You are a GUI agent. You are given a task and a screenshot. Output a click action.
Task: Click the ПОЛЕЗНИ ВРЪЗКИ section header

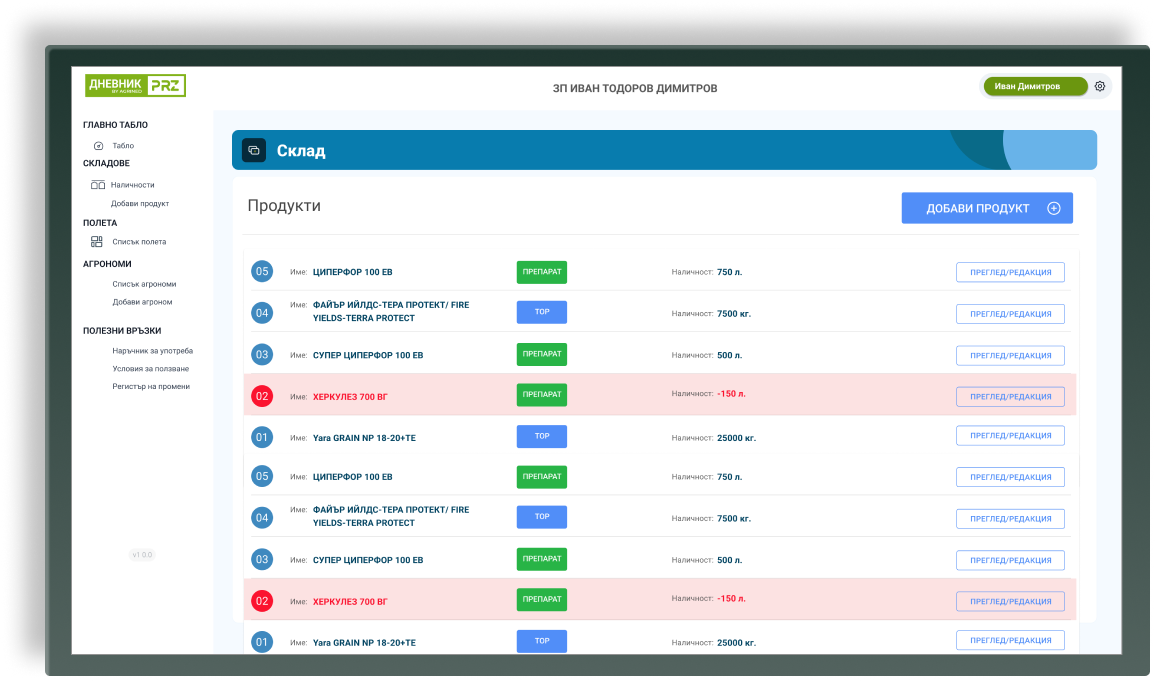click(122, 331)
